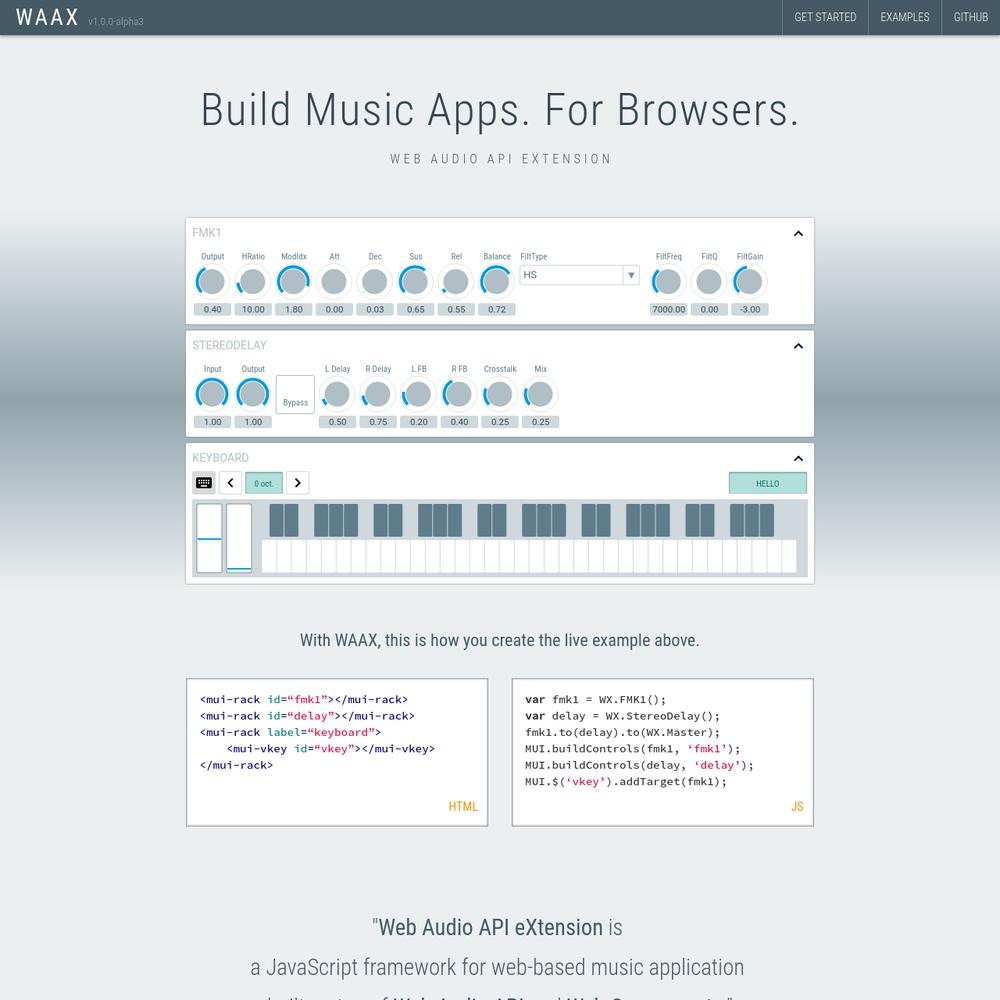Click the StereoDelay Input knob
Image resolution: width=1000 pixels, height=1000 pixels.
coord(212,394)
